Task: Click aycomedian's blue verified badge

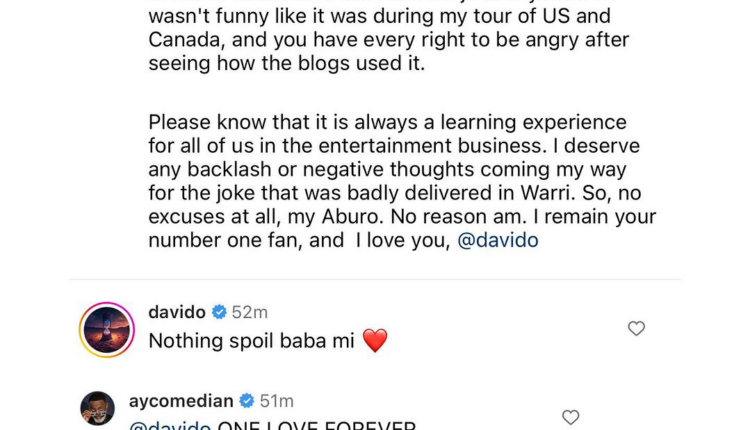Action: pyautogui.click(x=247, y=402)
